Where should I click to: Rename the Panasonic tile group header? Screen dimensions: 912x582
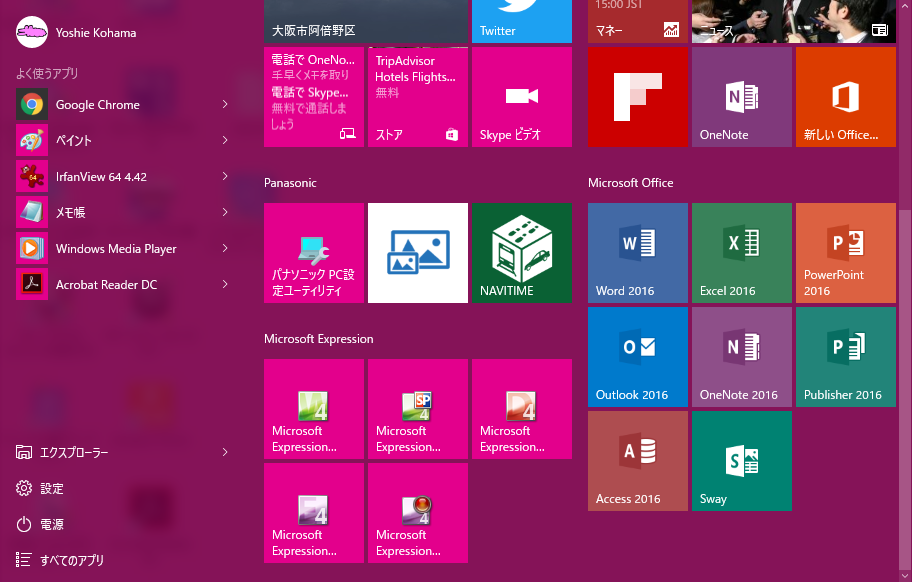(290, 183)
